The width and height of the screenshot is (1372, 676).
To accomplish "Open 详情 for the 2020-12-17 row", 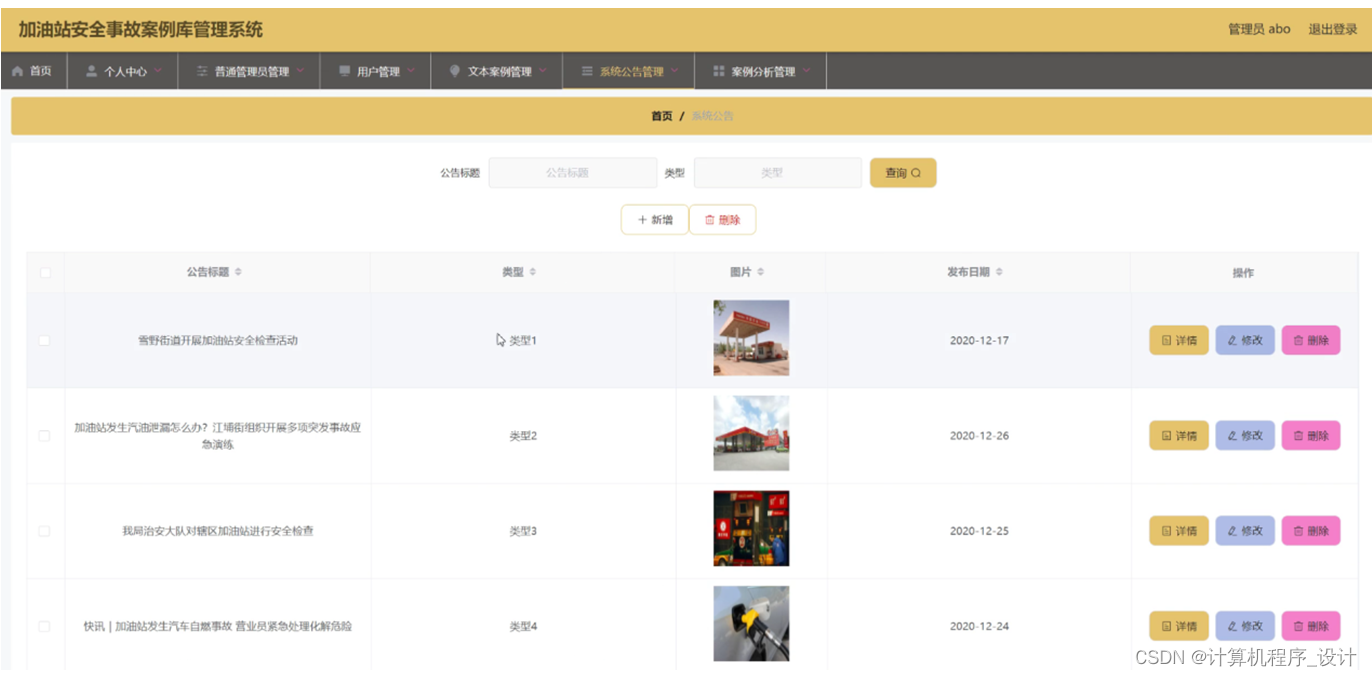I will (x=1179, y=341).
